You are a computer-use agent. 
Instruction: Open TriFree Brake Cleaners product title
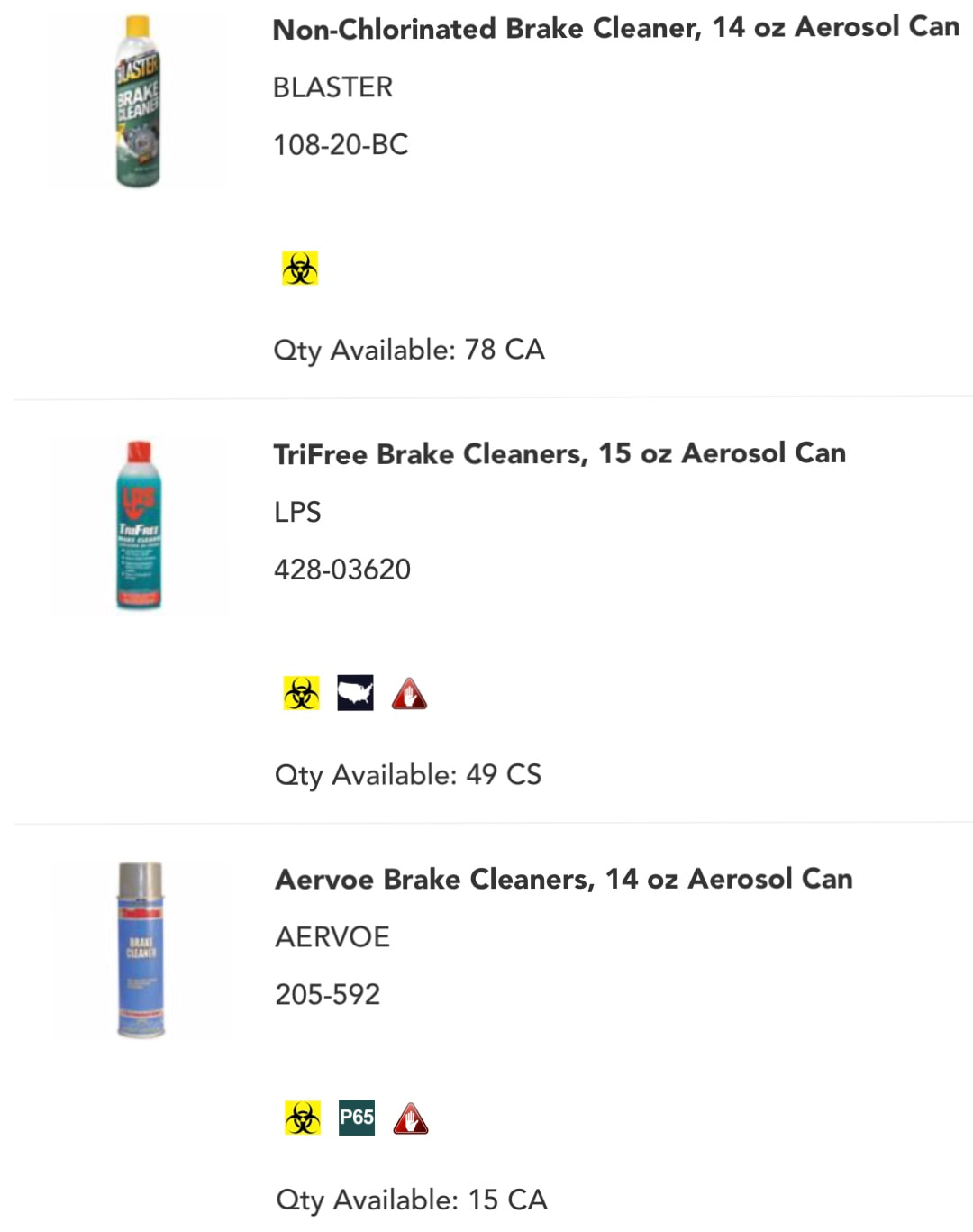click(x=559, y=453)
